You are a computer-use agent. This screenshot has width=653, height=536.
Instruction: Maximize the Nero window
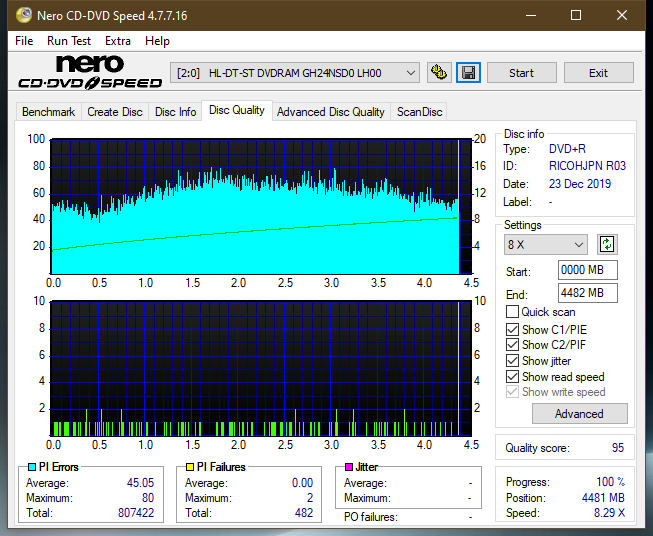576,15
